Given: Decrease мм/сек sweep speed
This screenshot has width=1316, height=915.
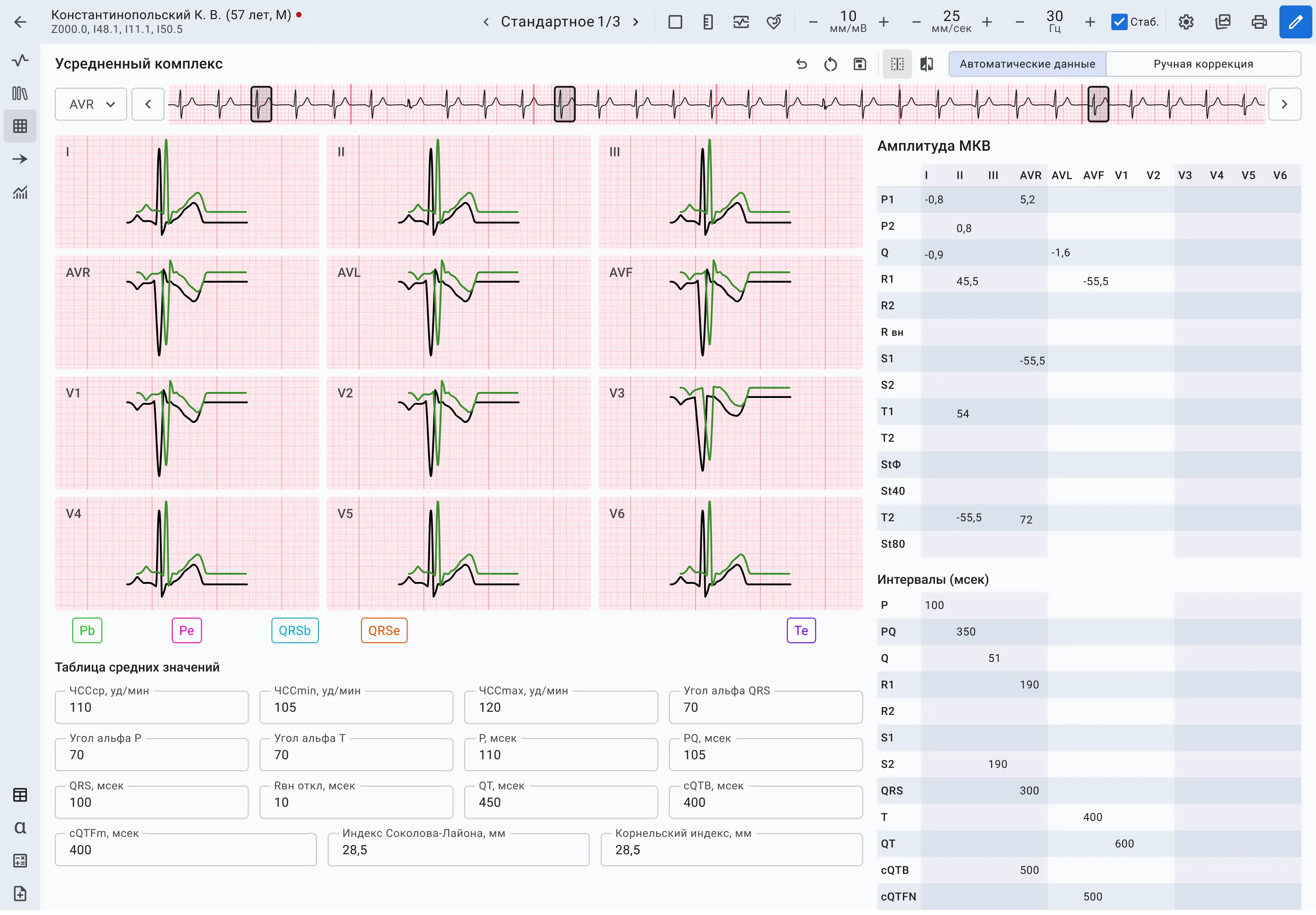Looking at the screenshot, I should click(916, 22).
